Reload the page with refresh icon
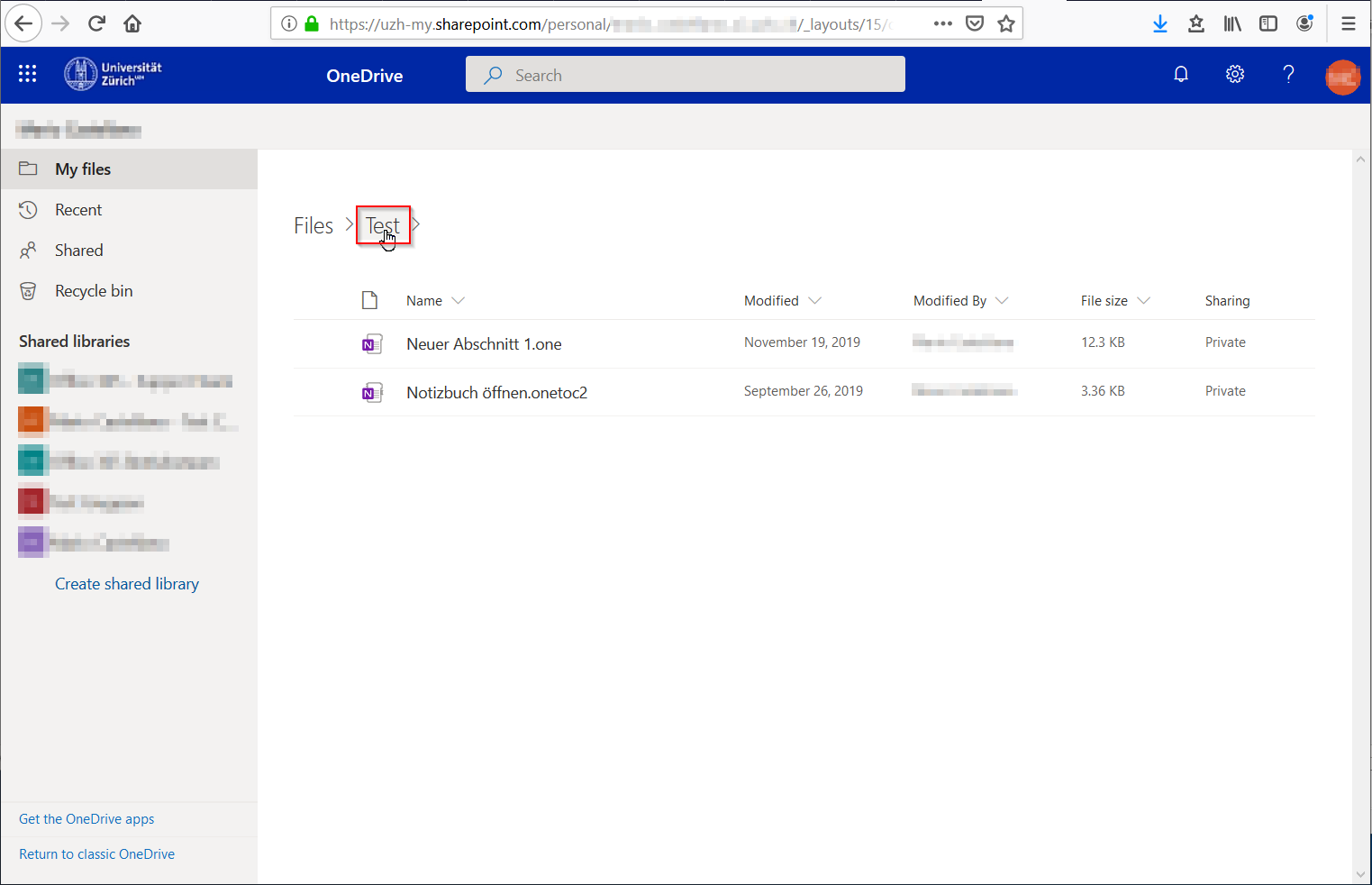Viewport: 1372px width, 885px height. [96, 23]
